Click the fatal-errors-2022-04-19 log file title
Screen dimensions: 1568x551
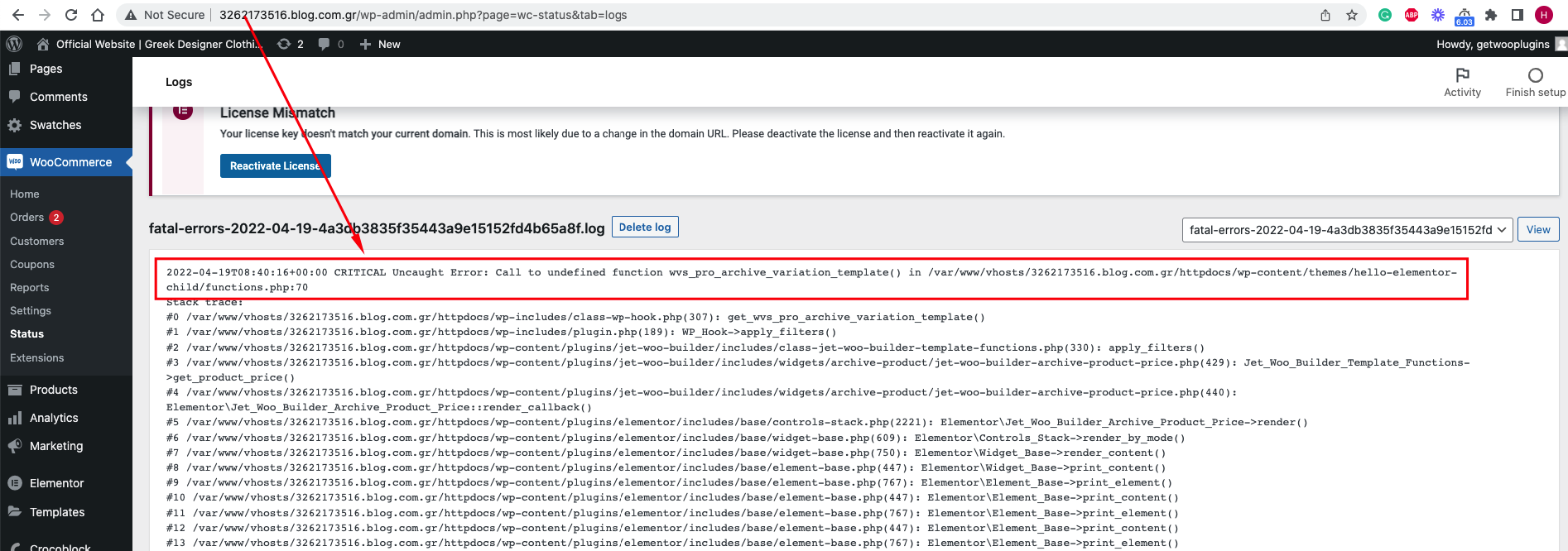(x=377, y=228)
